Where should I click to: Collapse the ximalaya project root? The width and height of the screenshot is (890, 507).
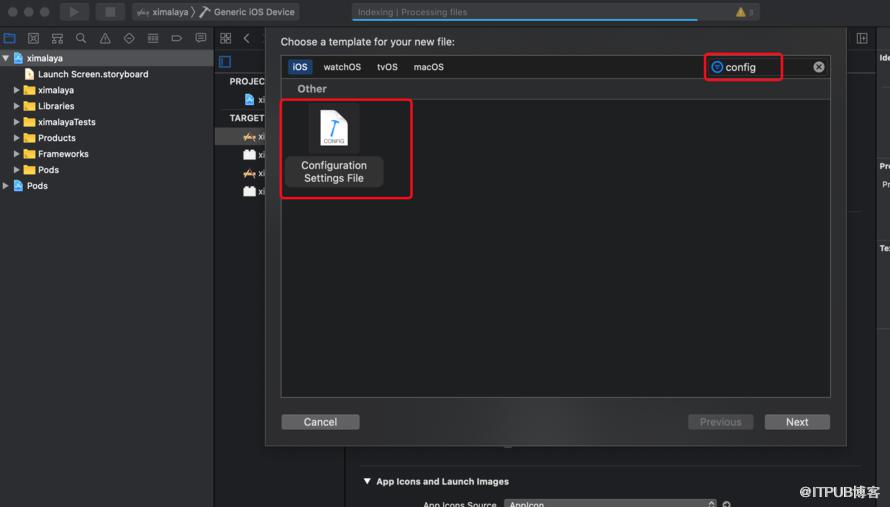click(6, 58)
